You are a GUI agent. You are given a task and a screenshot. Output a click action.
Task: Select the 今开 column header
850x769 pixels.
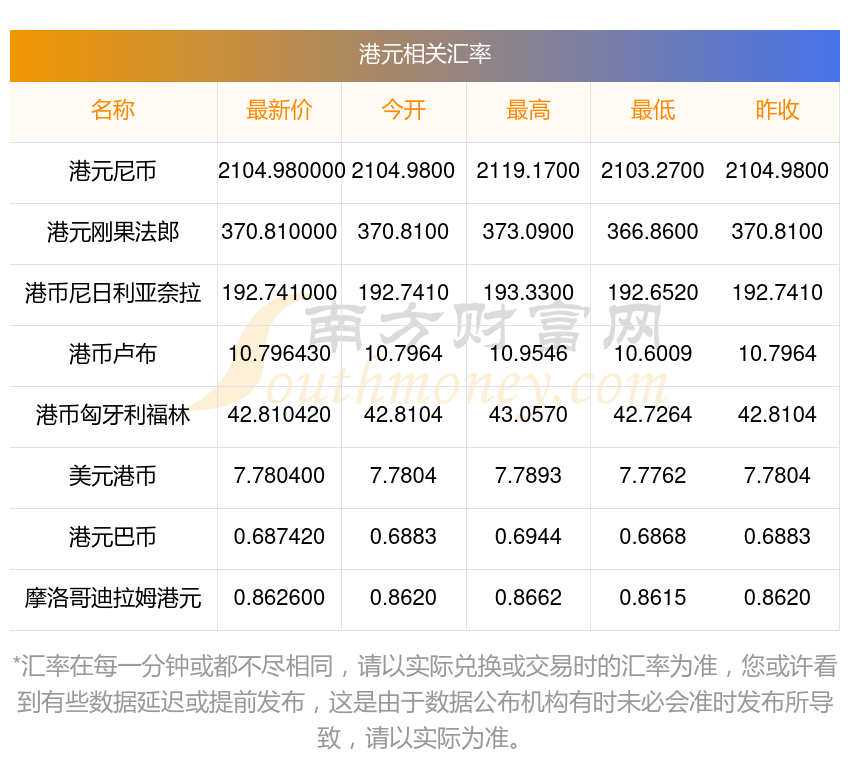click(x=403, y=110)
